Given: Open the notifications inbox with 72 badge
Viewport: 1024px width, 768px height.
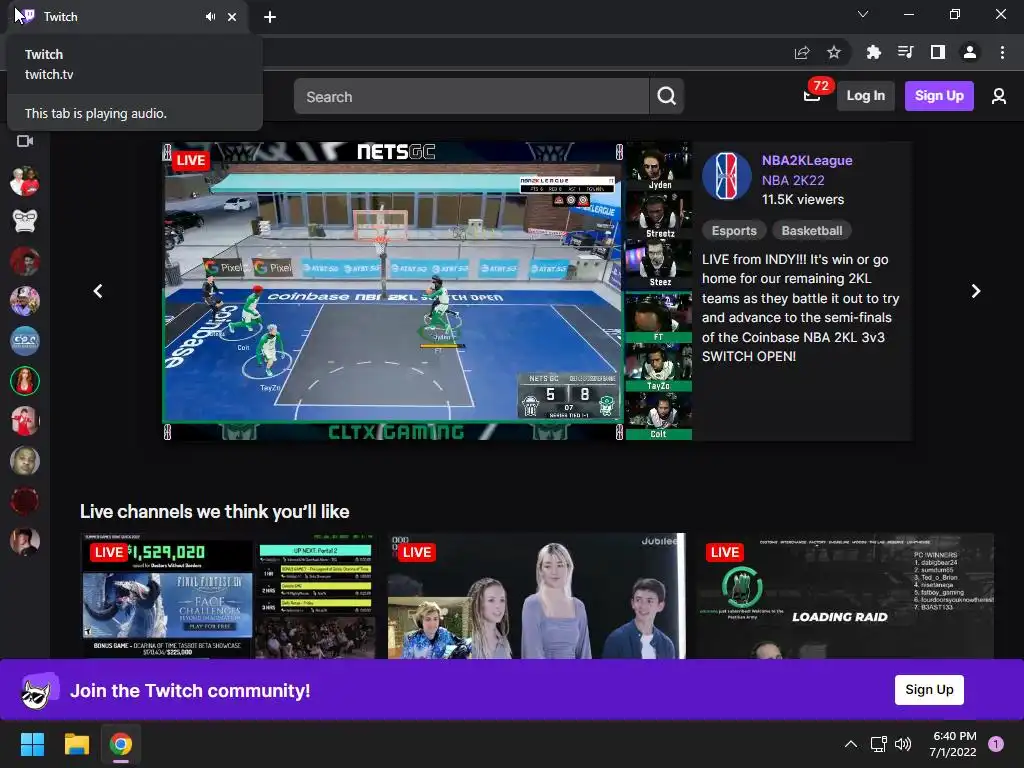Looking at the screenshot, I should 812,96.
